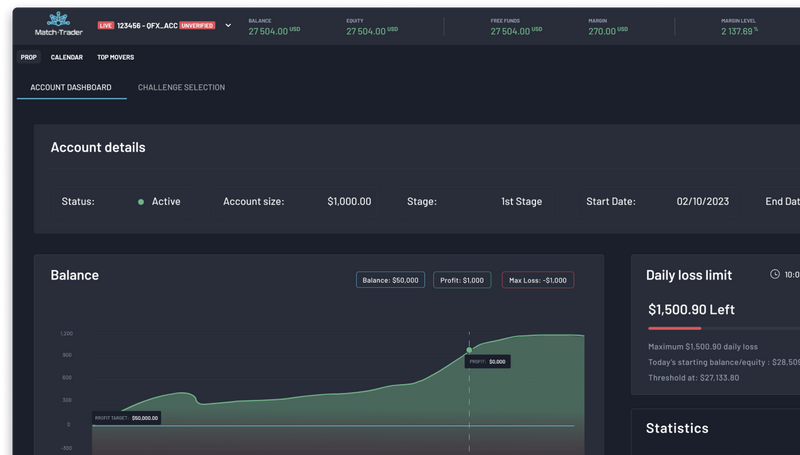
Task: Click the clock icon in Daily loss limit
Action: (x=774, y=274)
